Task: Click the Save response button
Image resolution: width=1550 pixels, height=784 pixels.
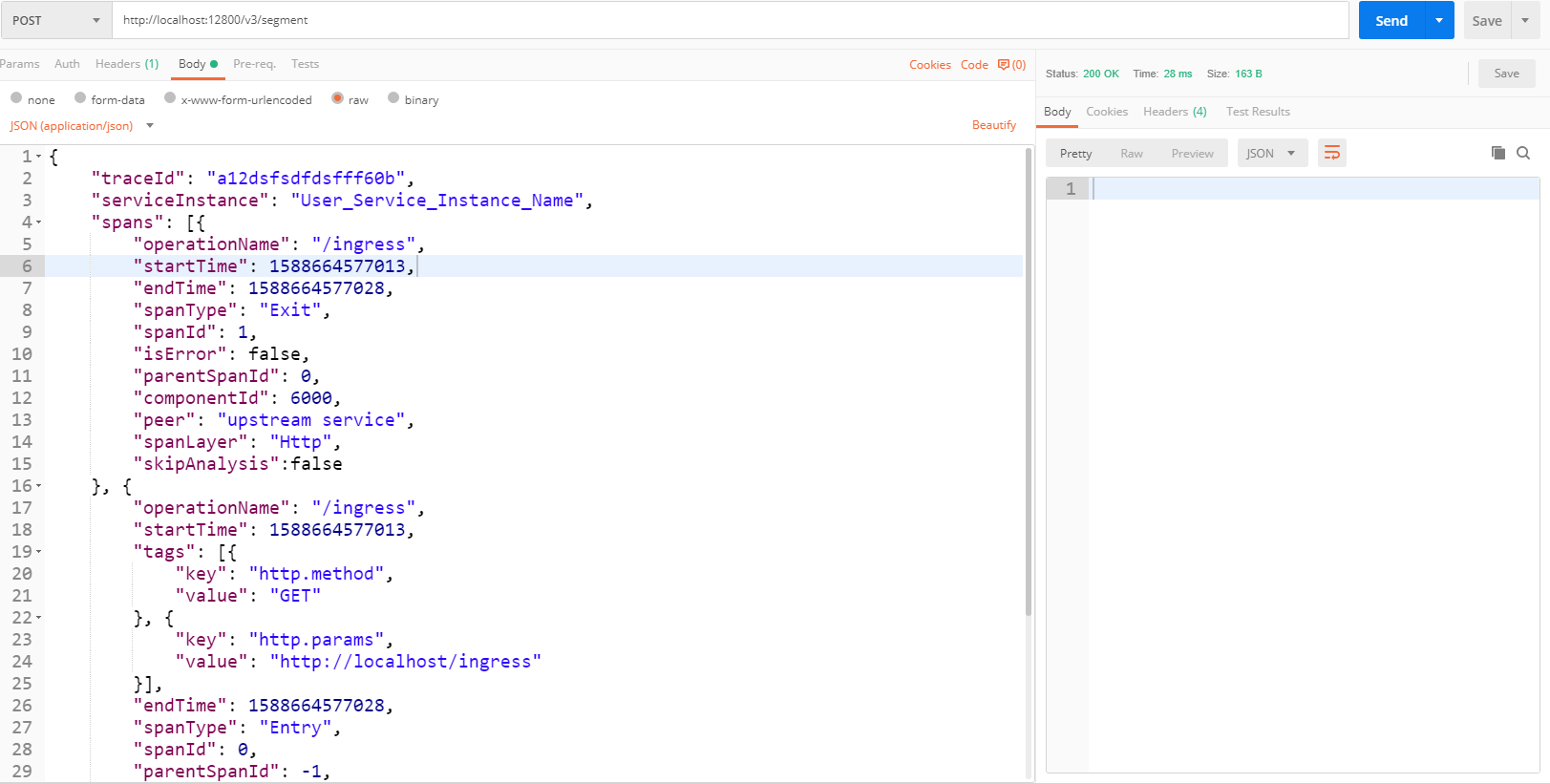Action: pos(1507,74)
